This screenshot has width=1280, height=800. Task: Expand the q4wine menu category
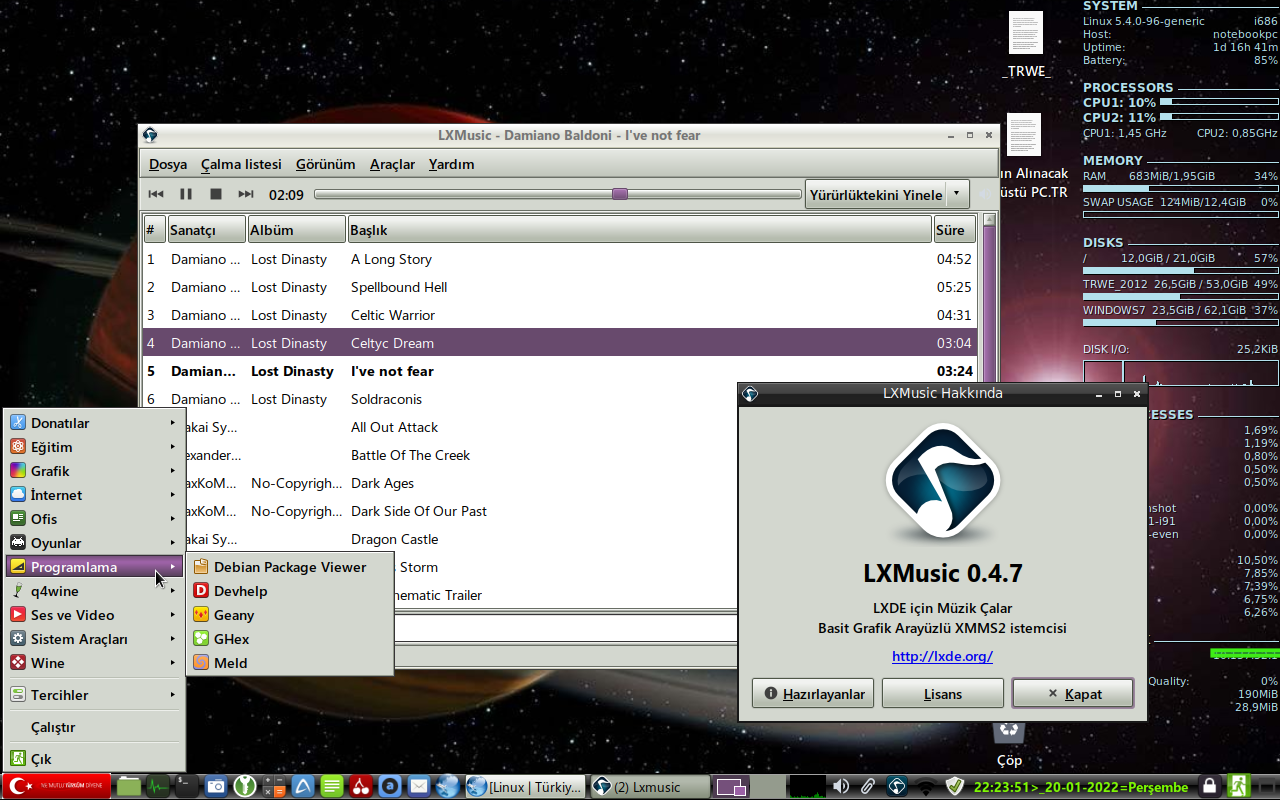pyautogui.click(x=95, y=591)
